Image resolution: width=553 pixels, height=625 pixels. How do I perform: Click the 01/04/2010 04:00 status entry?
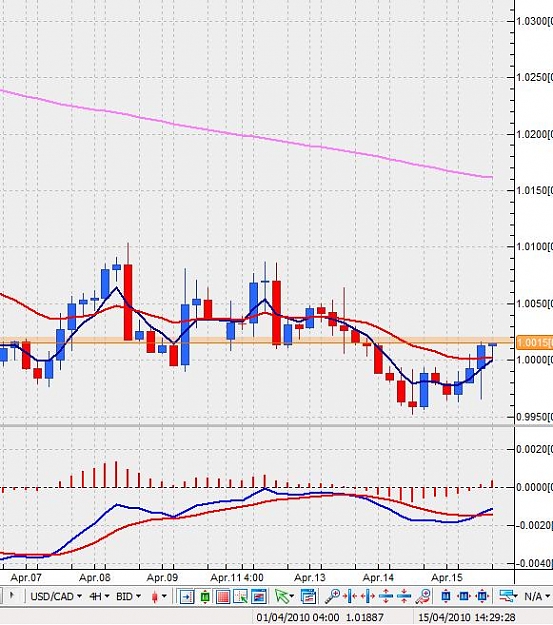pos(297,618)
